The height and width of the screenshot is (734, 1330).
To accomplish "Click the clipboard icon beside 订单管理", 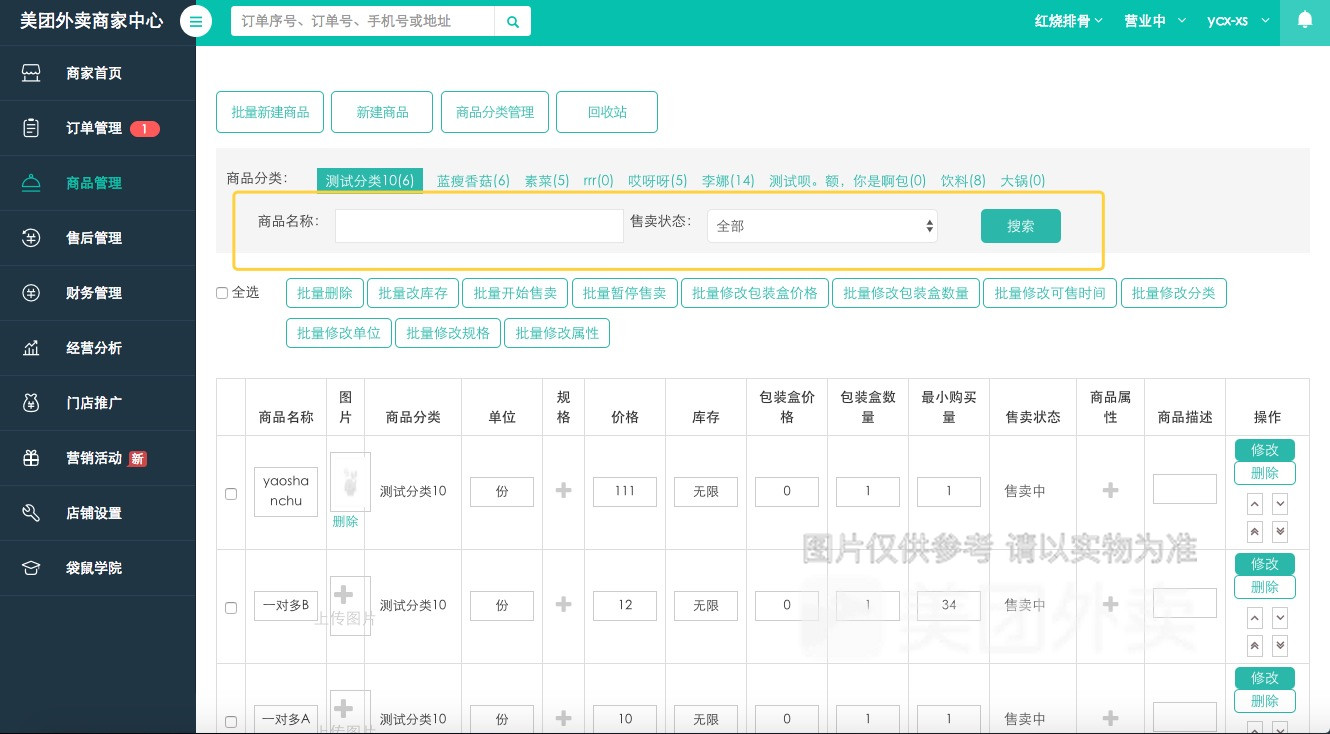I will pyautogui.click(x=31, y=128).
